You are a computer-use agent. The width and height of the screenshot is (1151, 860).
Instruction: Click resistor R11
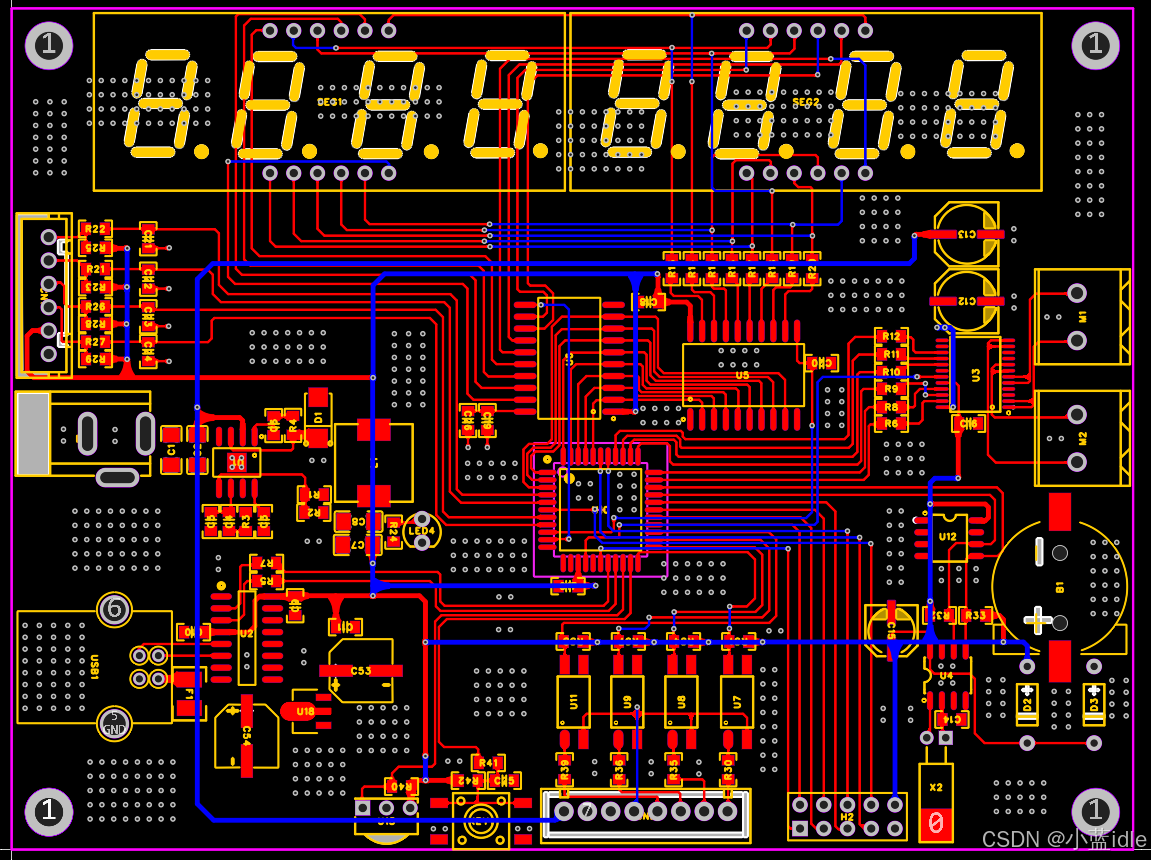891,354
